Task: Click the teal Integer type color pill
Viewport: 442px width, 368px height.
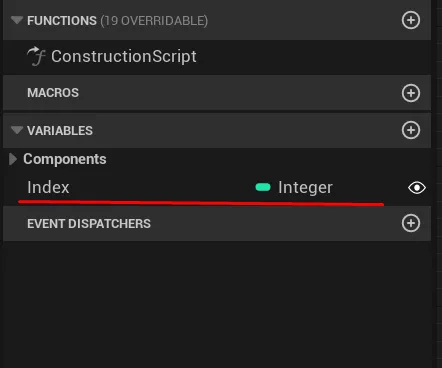Action: pos(263,187)
